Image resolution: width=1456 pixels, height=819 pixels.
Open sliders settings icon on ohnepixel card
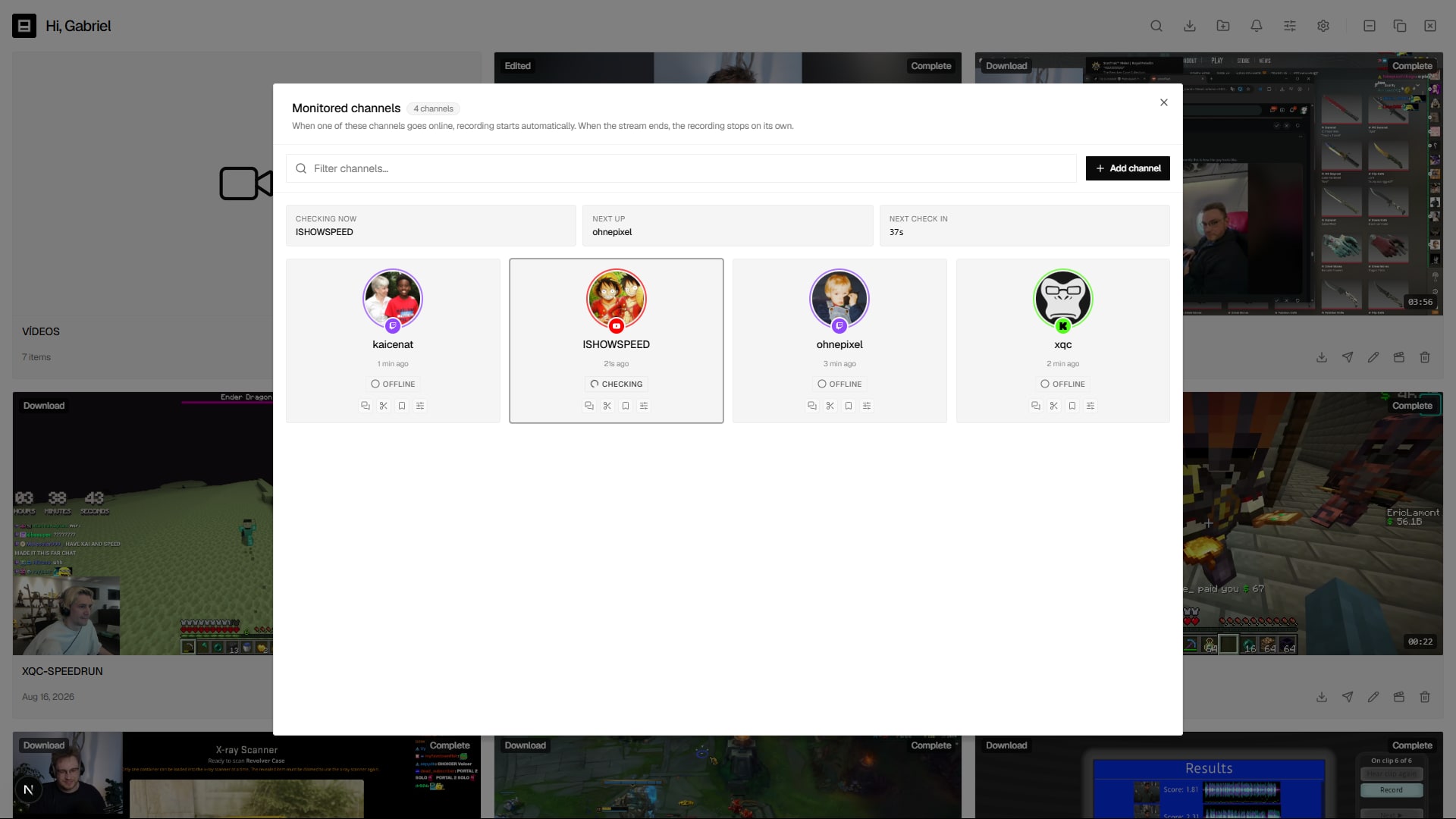coord(867,406)
